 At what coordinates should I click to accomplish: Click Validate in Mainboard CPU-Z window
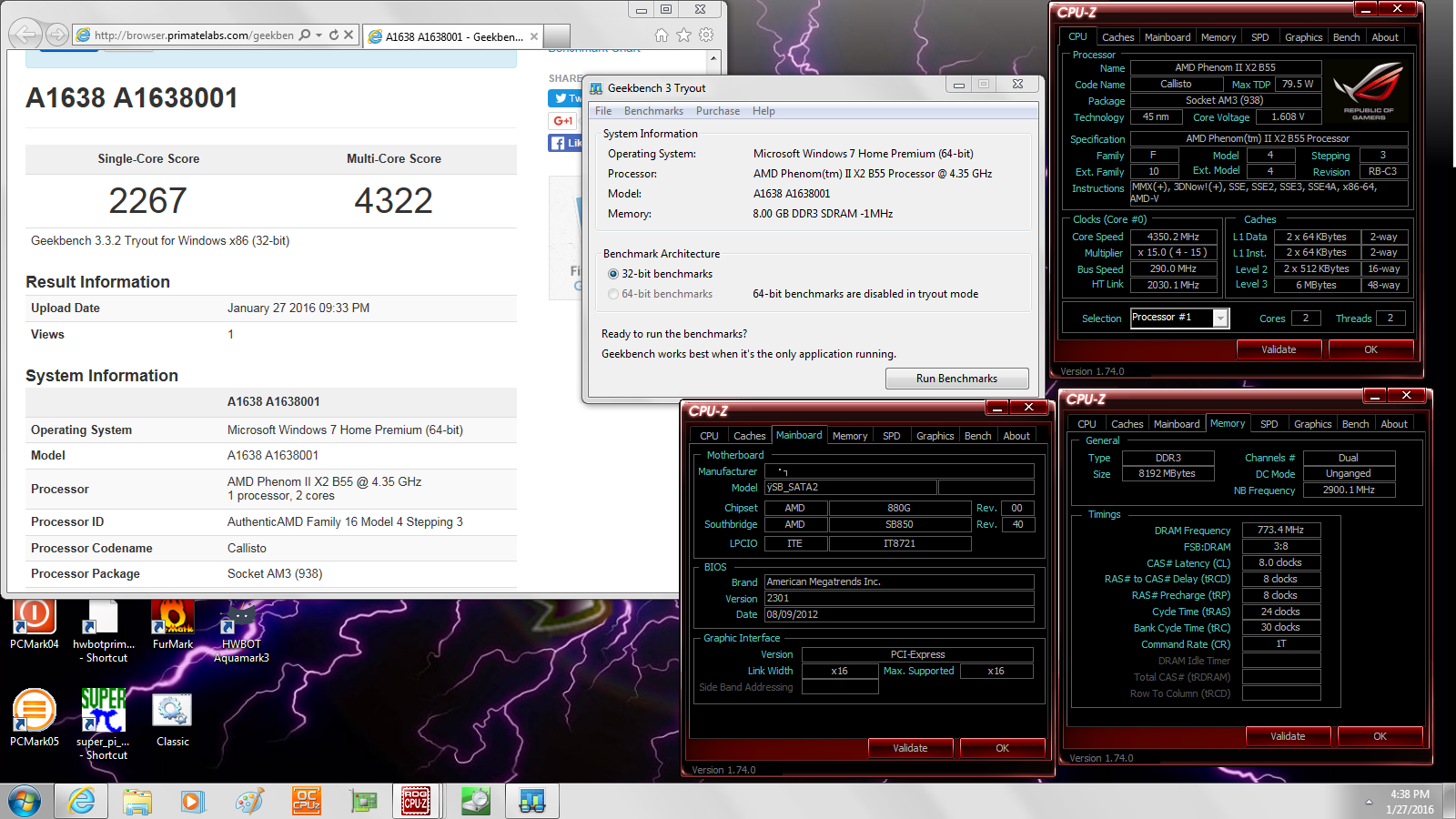[x=910, y=748]
